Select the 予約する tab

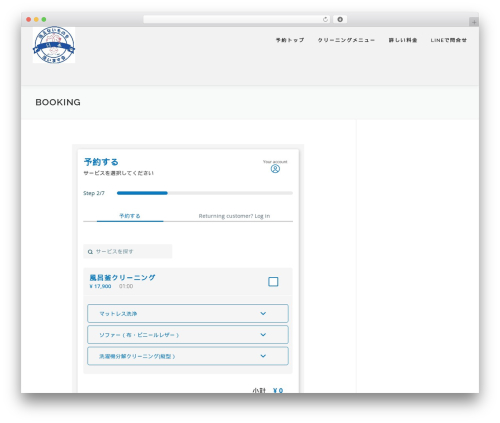click(130, 216)
